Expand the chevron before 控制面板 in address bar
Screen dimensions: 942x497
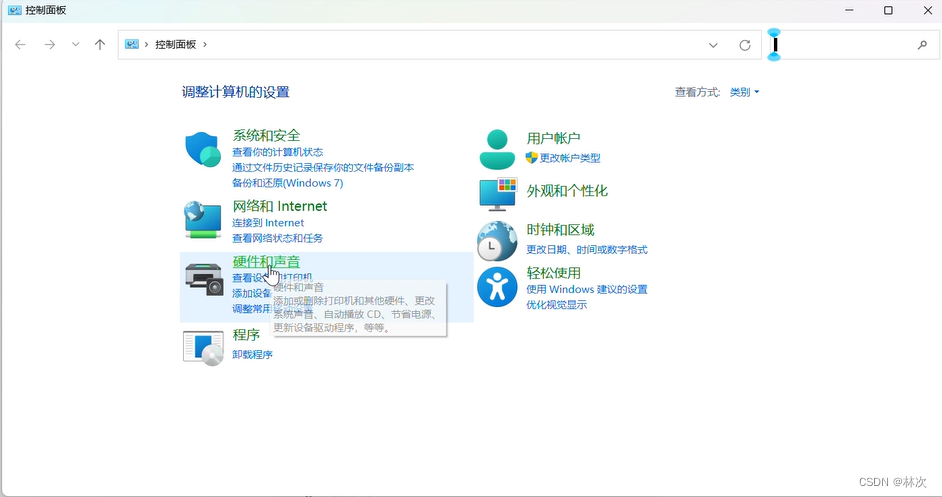click(x=146, y=44)
